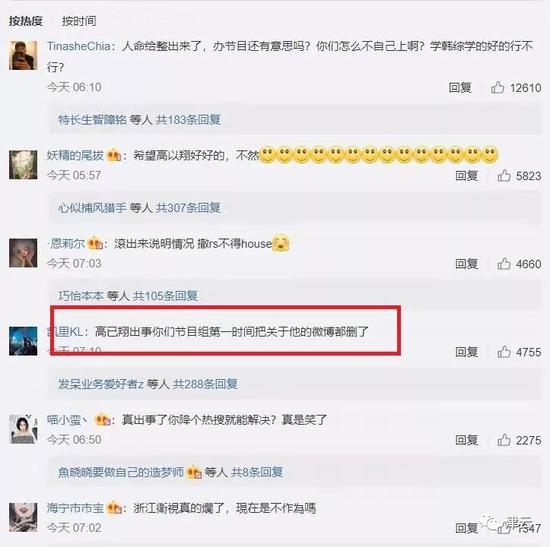Sort comments 按热度
Screen dimensions: 550x547
pos(26,21)
